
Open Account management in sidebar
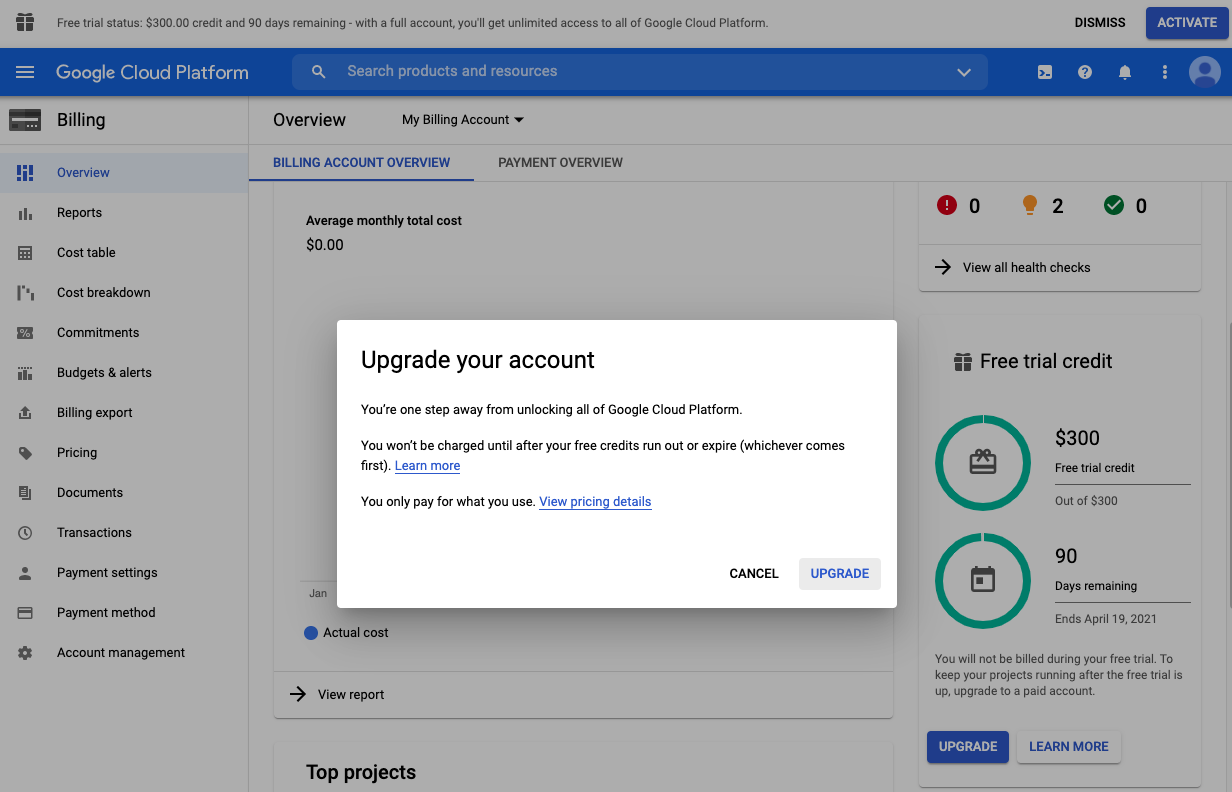(x=124, y=653)
